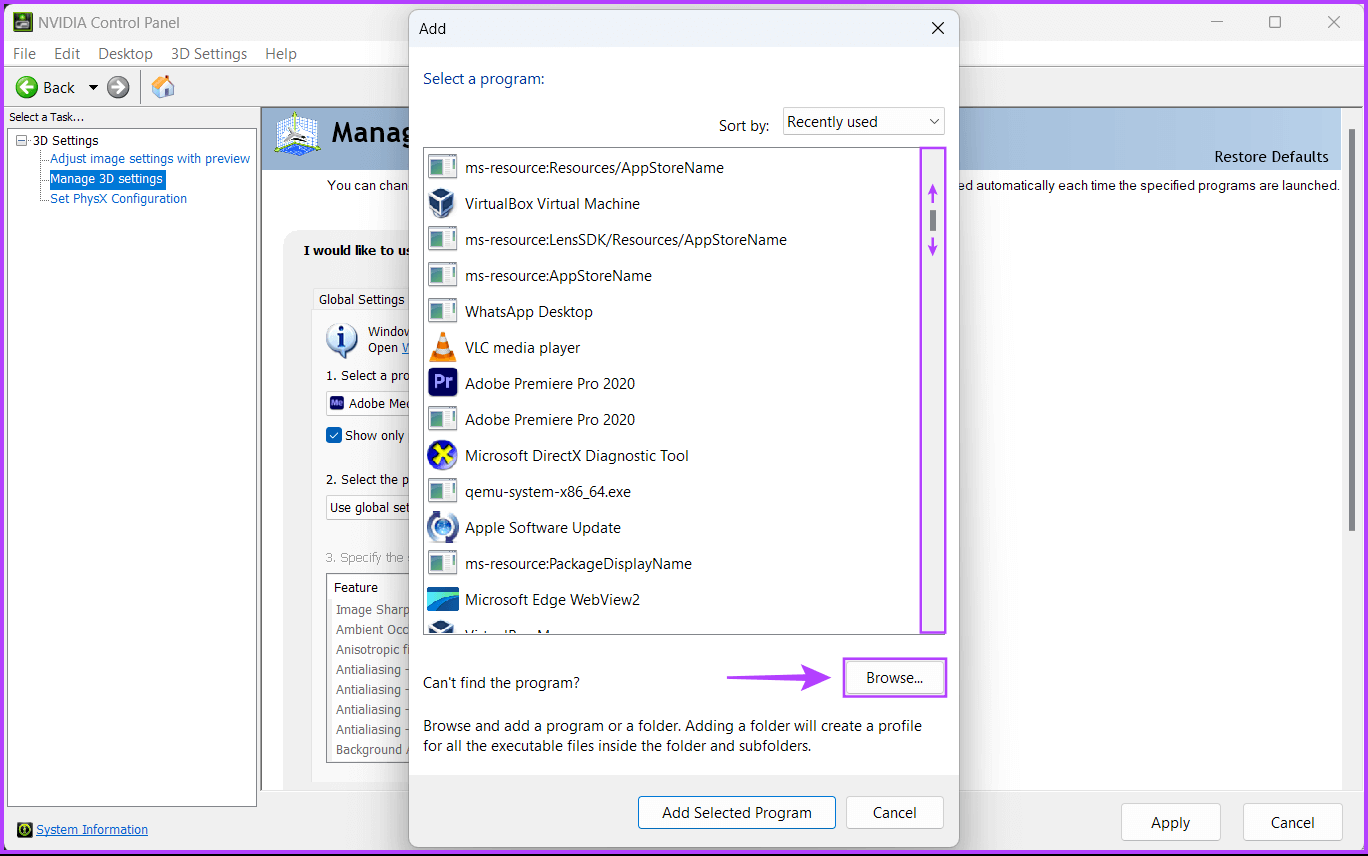Click the ms-resource:PackageDisplayName icon
Image resolution: width=1368 pixels, height=856 pixels.
coord(442,563)
